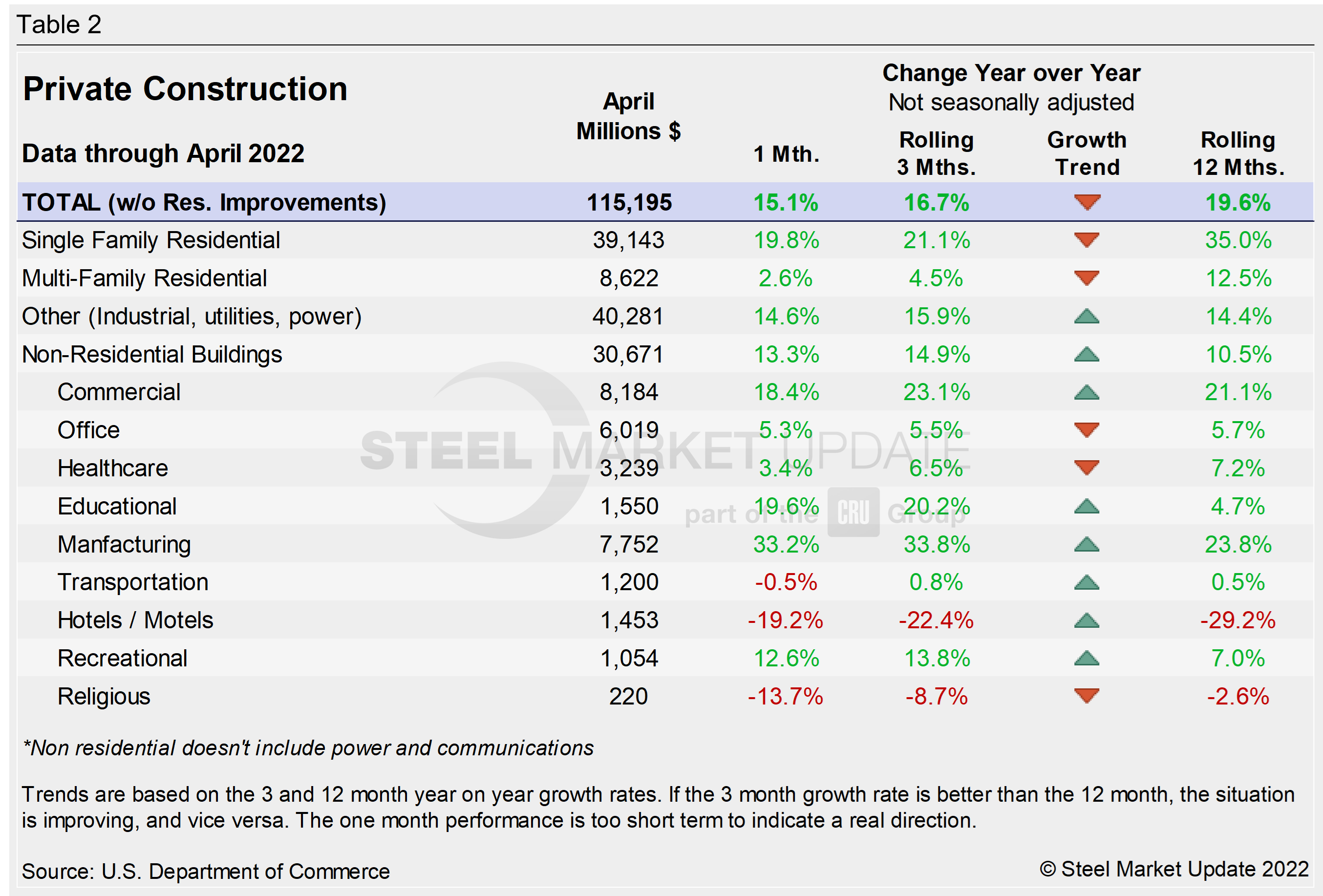The image size is (1323, 896).
Task: Select the Non-Residential Buildings row label
Action: click(x=152, y=355)
